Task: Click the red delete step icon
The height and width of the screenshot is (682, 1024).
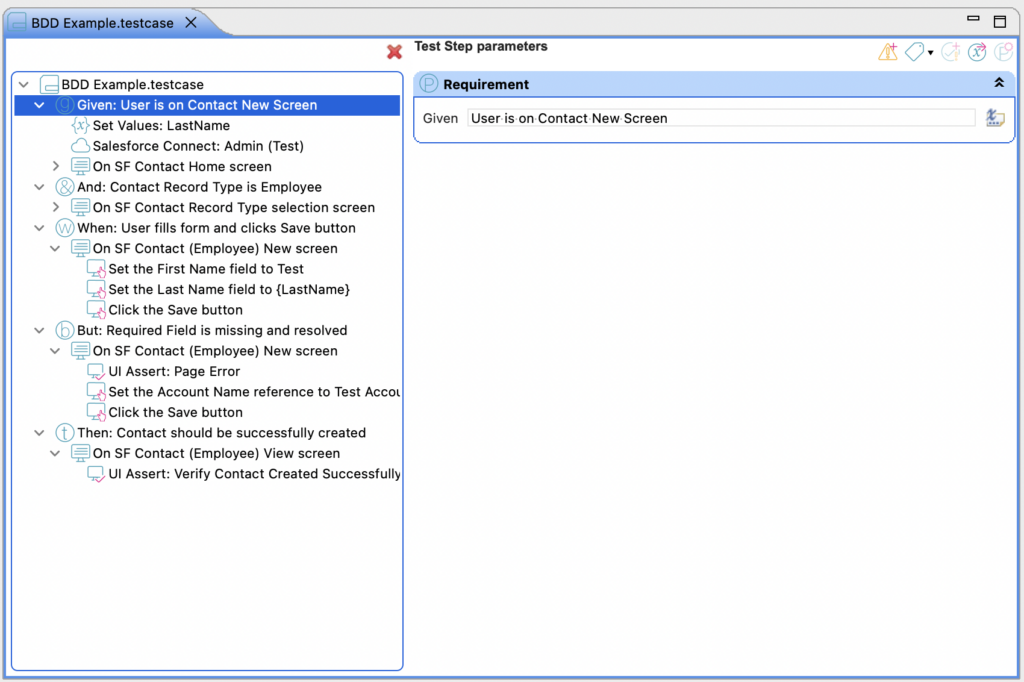Action: click(x=393, y=51)
